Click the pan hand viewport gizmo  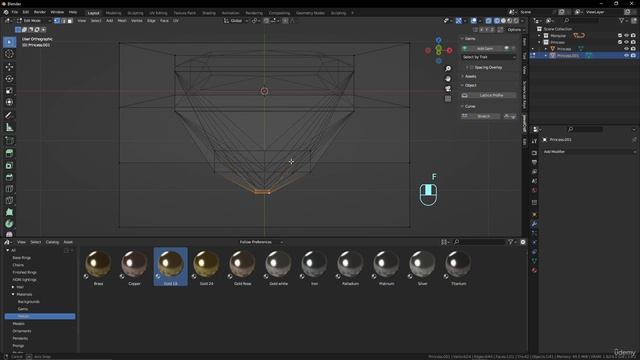pyautogui.click(x=448, y=78)
